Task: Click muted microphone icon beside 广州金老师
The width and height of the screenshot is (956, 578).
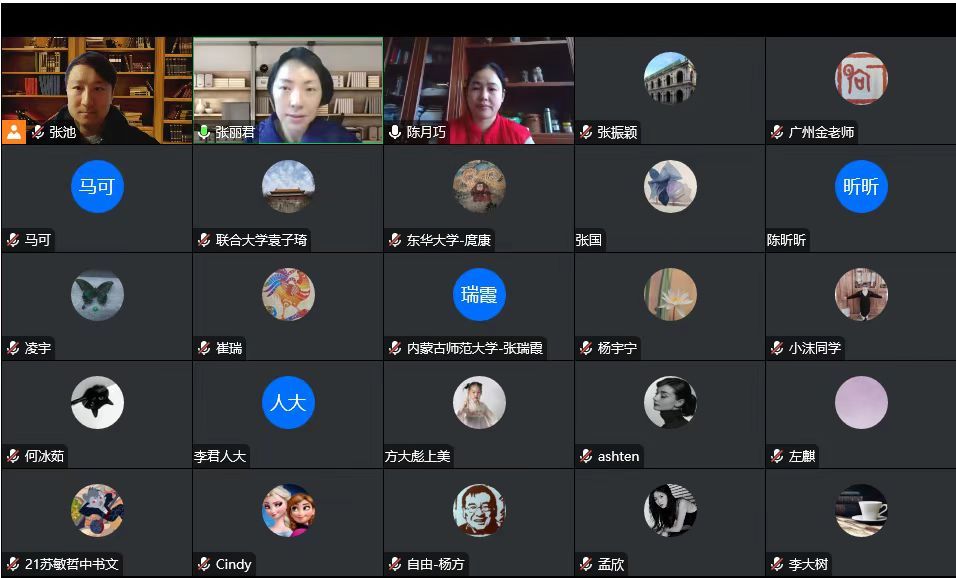Action: [x=777, y=132]
